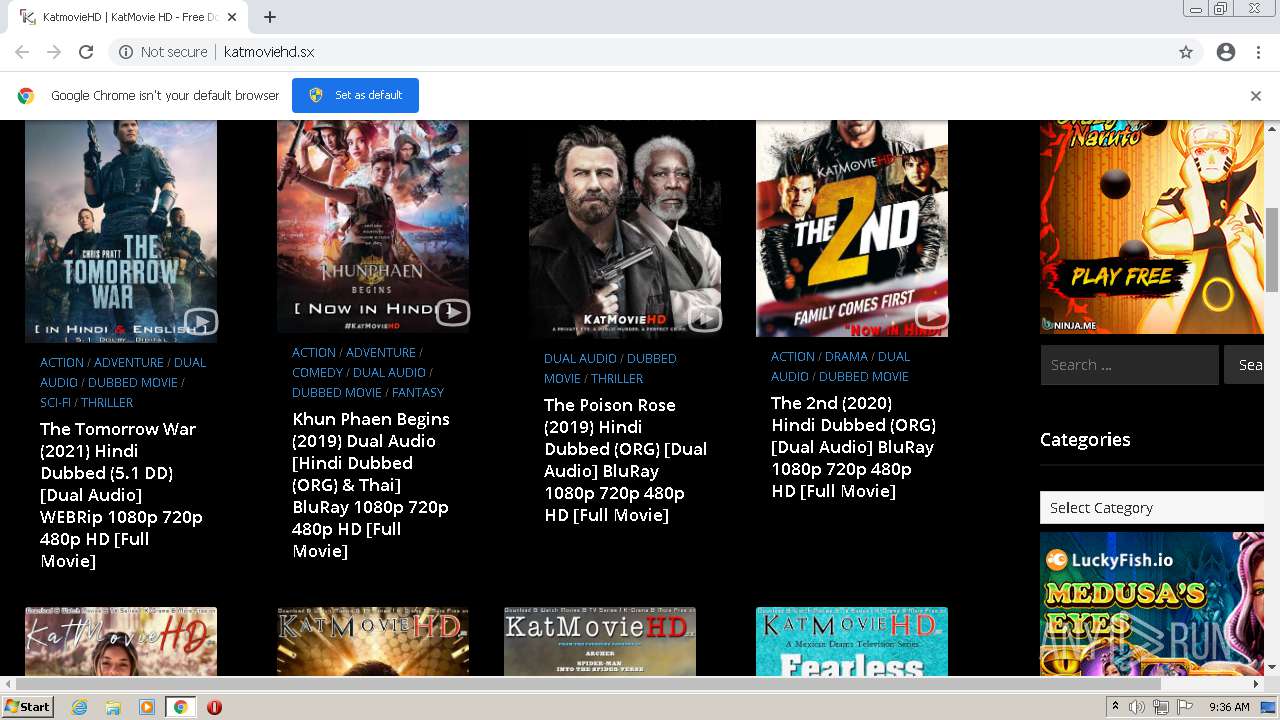The height and width of the screenshot is (720, 1280).
Task: Open the Not secure site info icon
Action: pos(126,52)
